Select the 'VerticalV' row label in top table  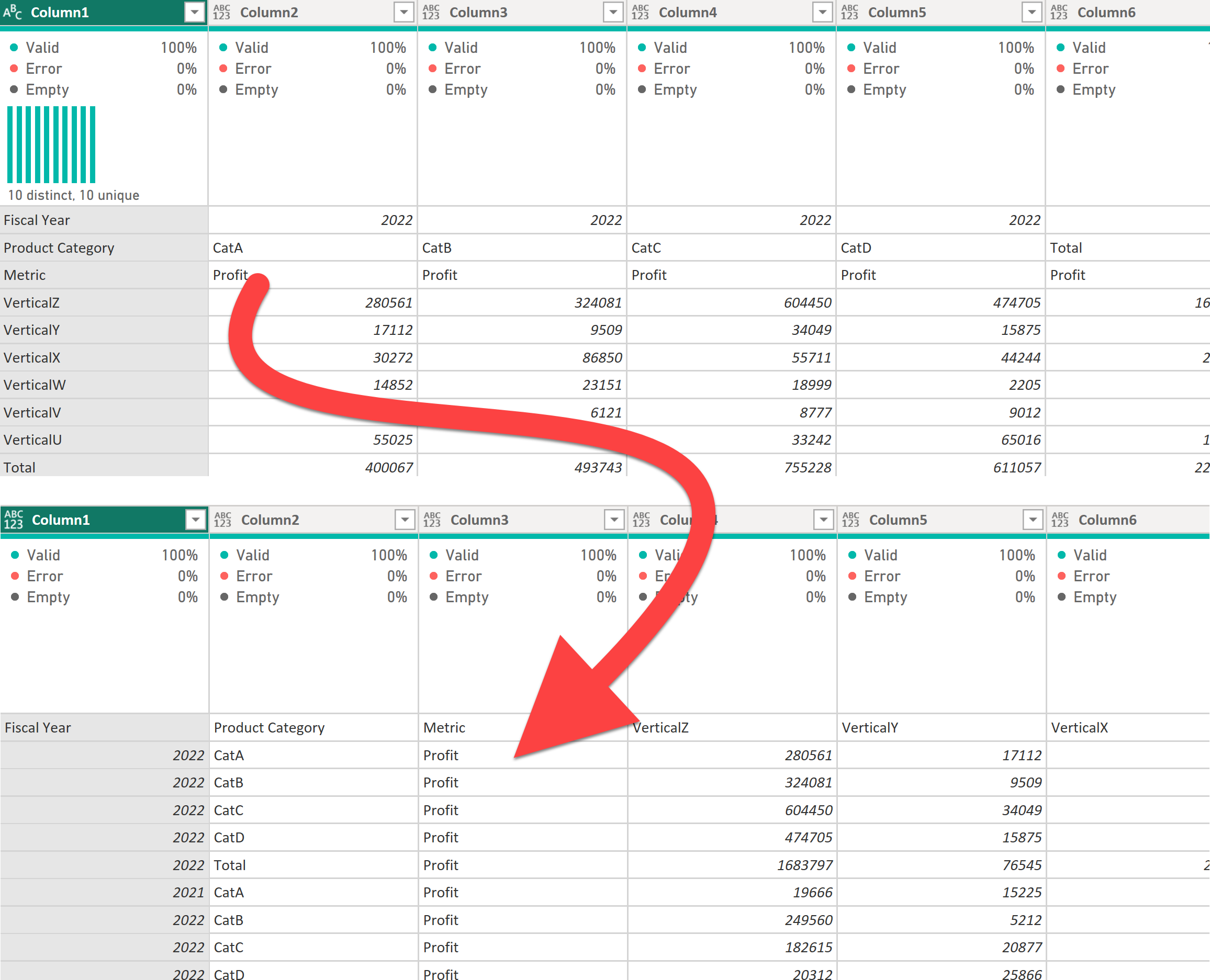[x=104, y=413]
